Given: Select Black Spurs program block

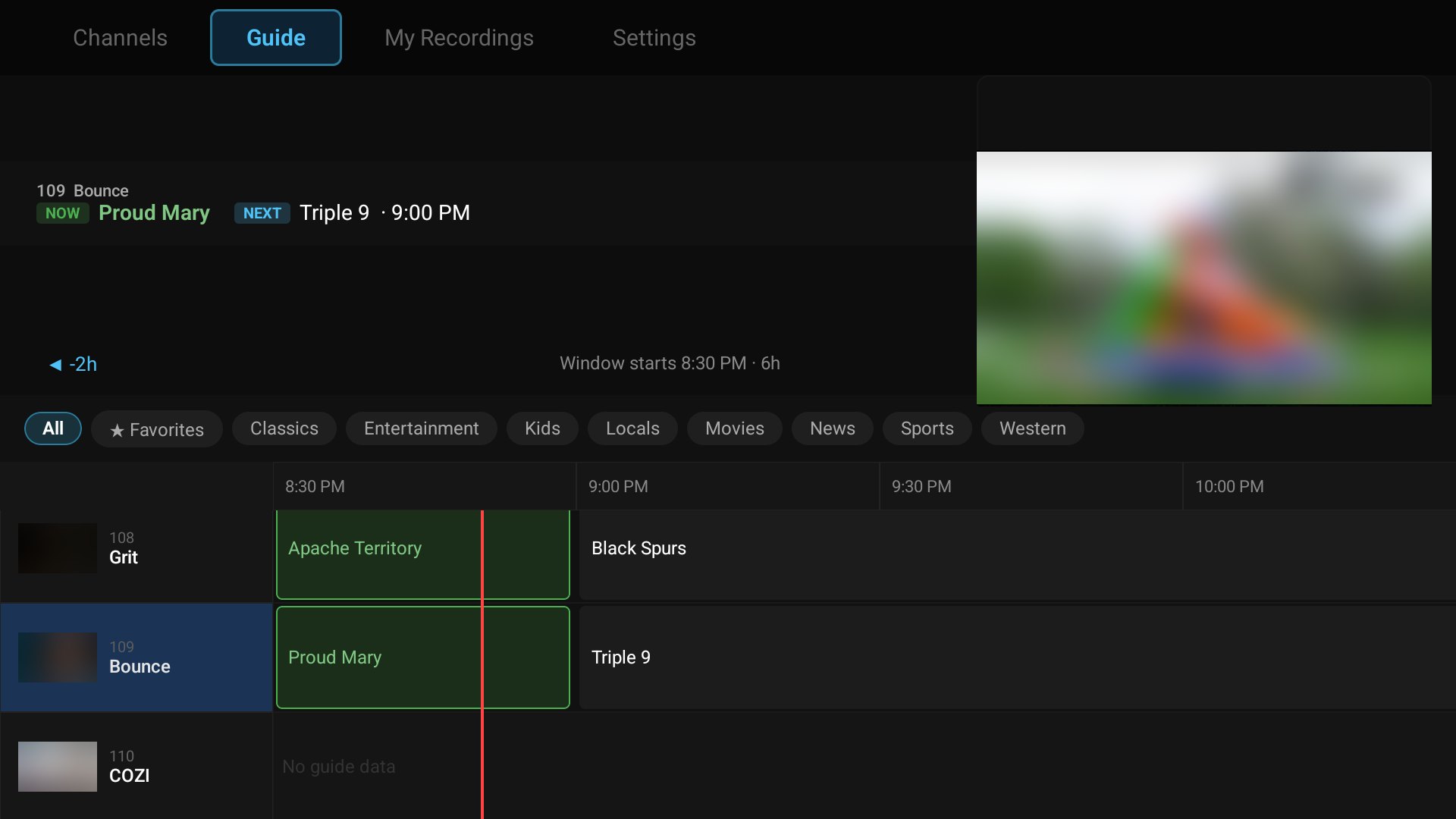Looking at the screenshot, I should [1017, 554].
